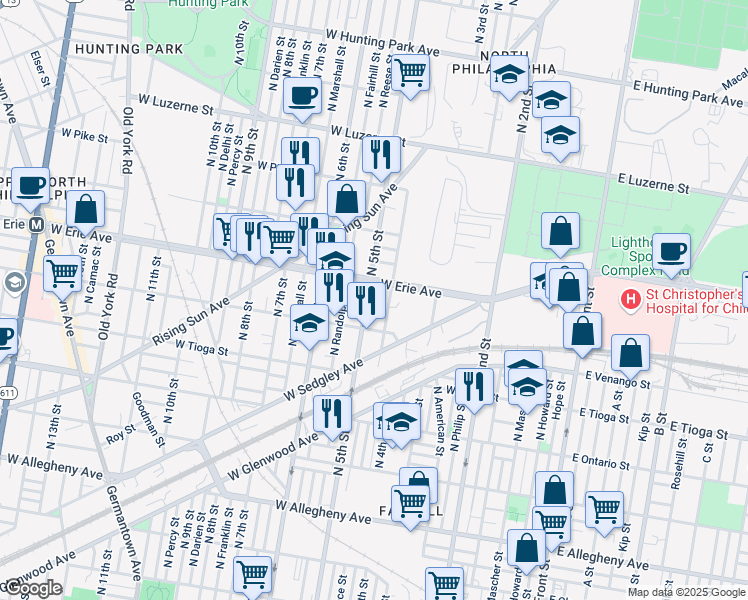This screenshot has width=748, height=600.
Task: Click the cafe marker near W Luzerne St
Action: pos(302,99)
